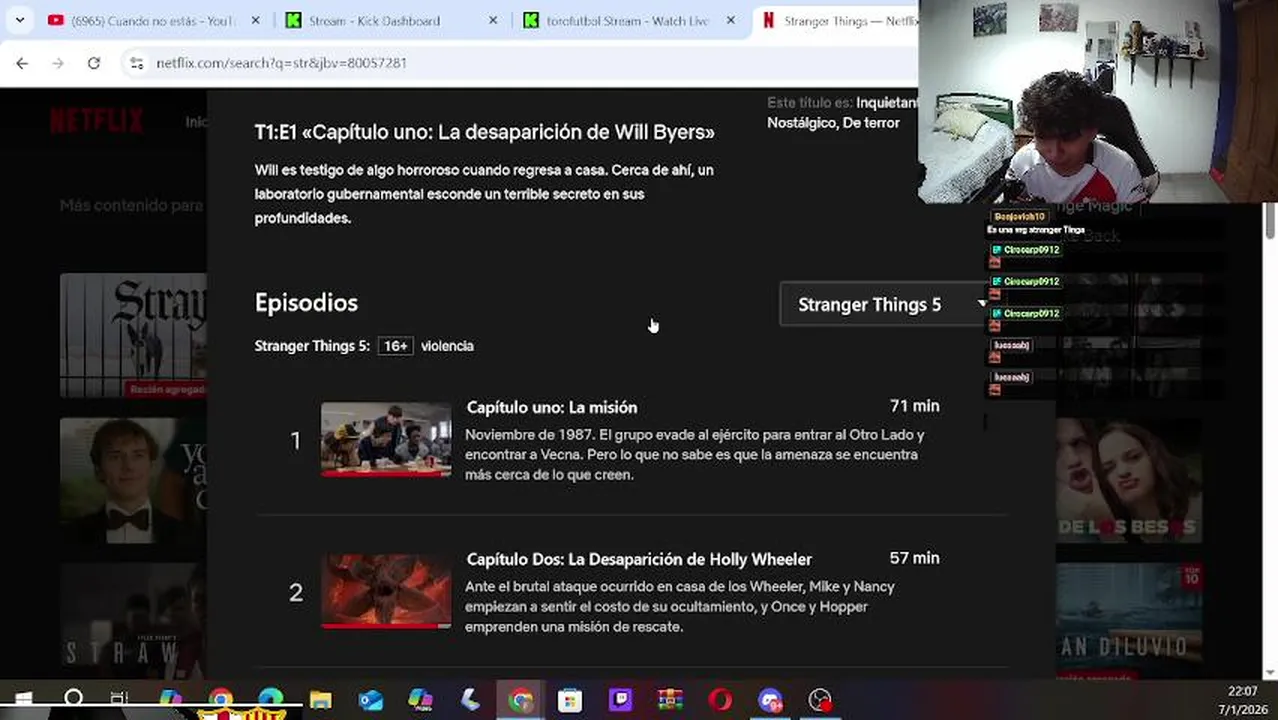The height and width of the screenshot is (720, 1278).
Task: Open site information icon beside the URL
Action: [x=137, y=63]
